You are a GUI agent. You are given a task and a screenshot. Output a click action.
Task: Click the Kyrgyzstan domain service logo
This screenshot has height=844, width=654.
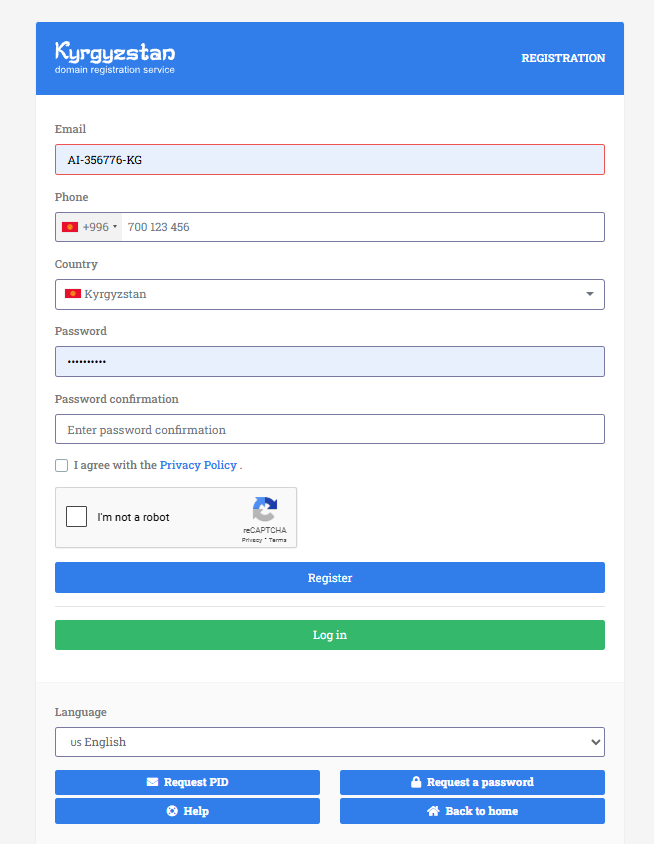click(115, 57)
